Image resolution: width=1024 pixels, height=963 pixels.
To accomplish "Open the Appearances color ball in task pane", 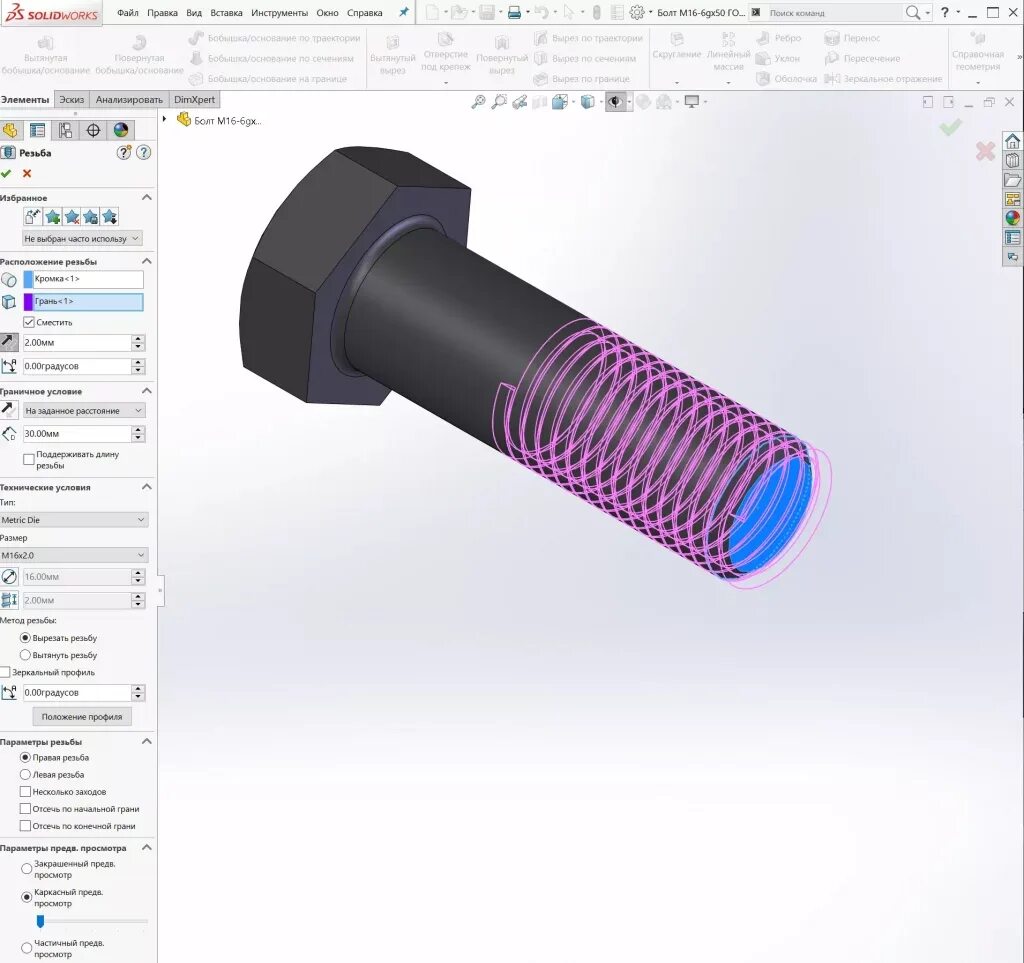I will [1013, 218].
